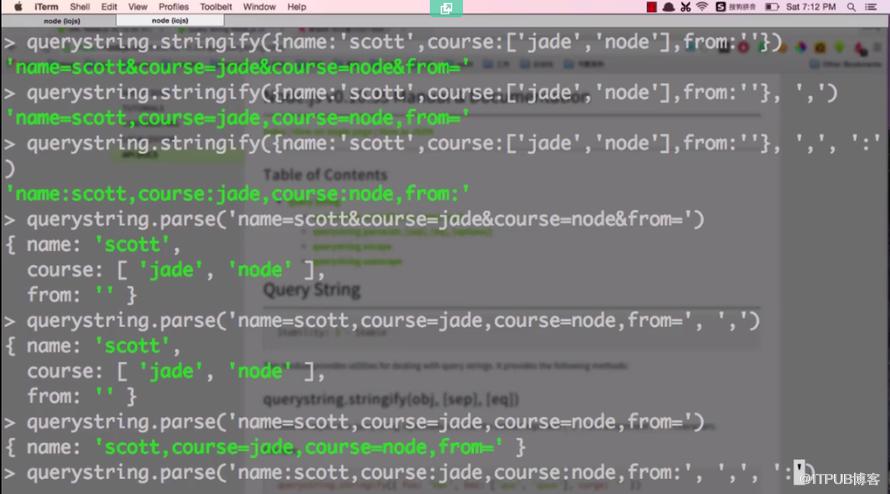Open the Notification Center list icon
The width and height of the screenshot is (890, 494).
[871, 7]
